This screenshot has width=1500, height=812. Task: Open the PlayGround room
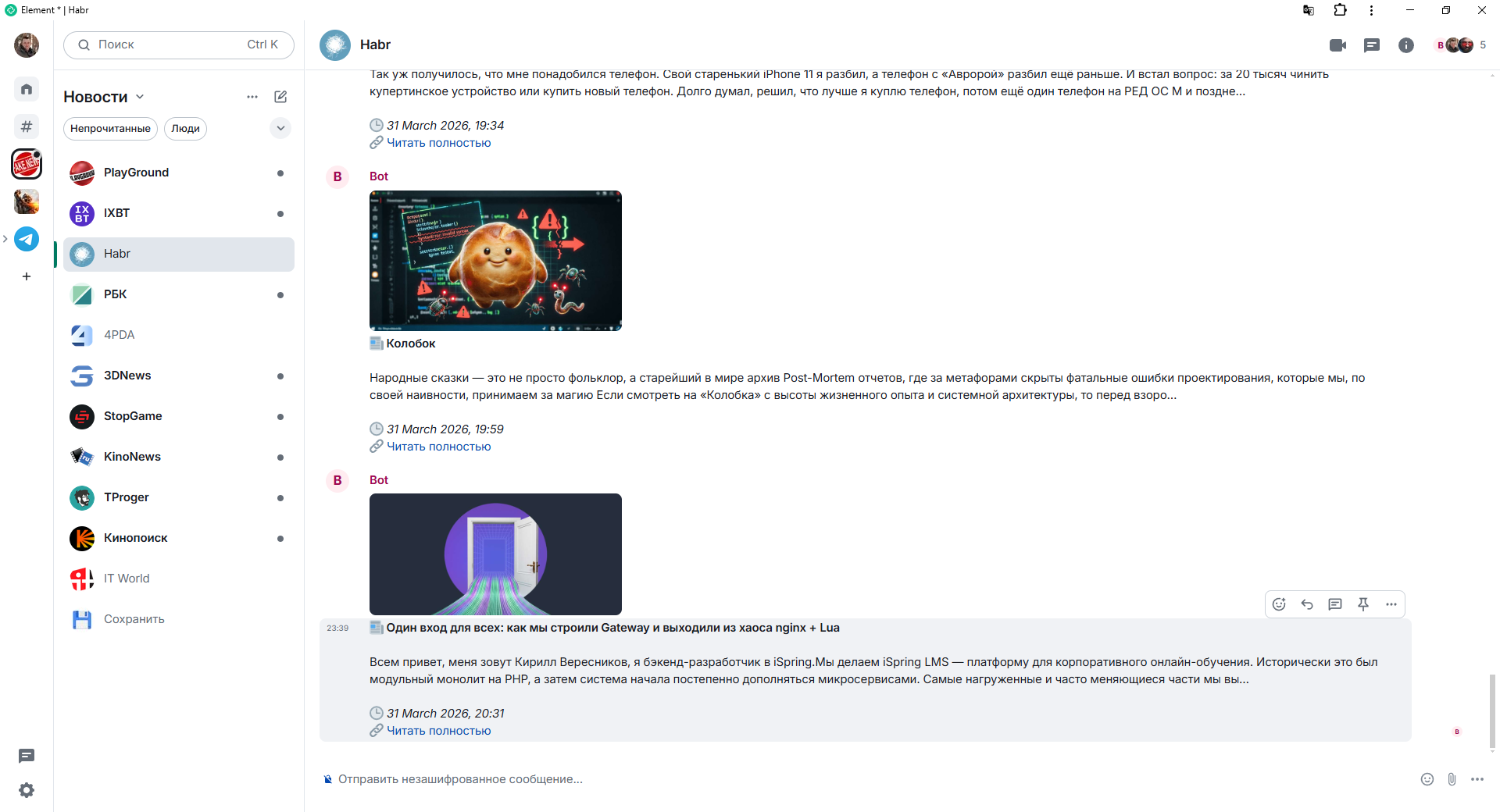(x=179, y=173)
